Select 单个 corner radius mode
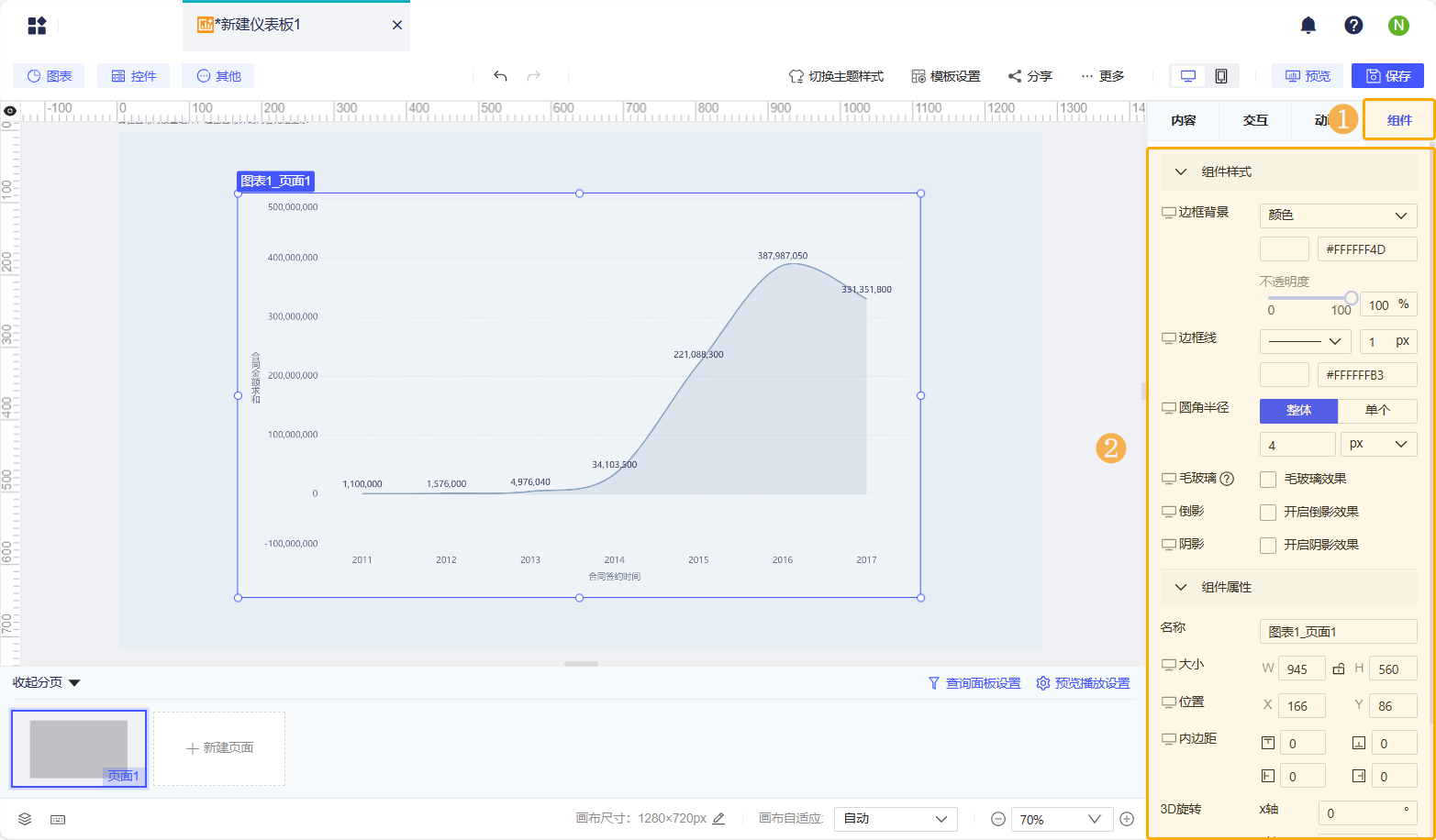Screen dimensions: 1436x840 tap(1377, 410)
